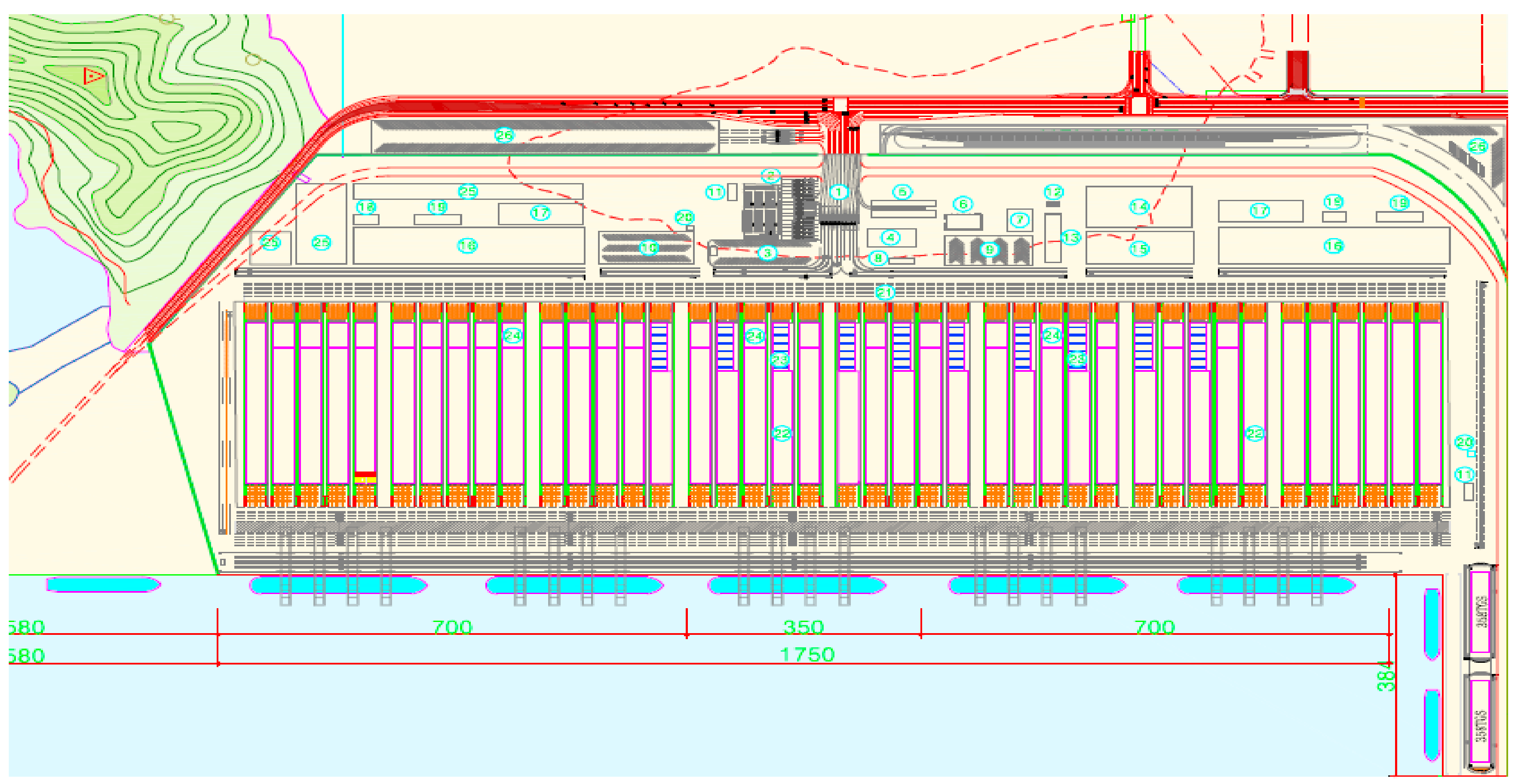Image resolution: width=1515 pixels, height=784 pixels.
Task: Click the circled 3 marker on the curved lane
Action: click(x=767, y=254)
